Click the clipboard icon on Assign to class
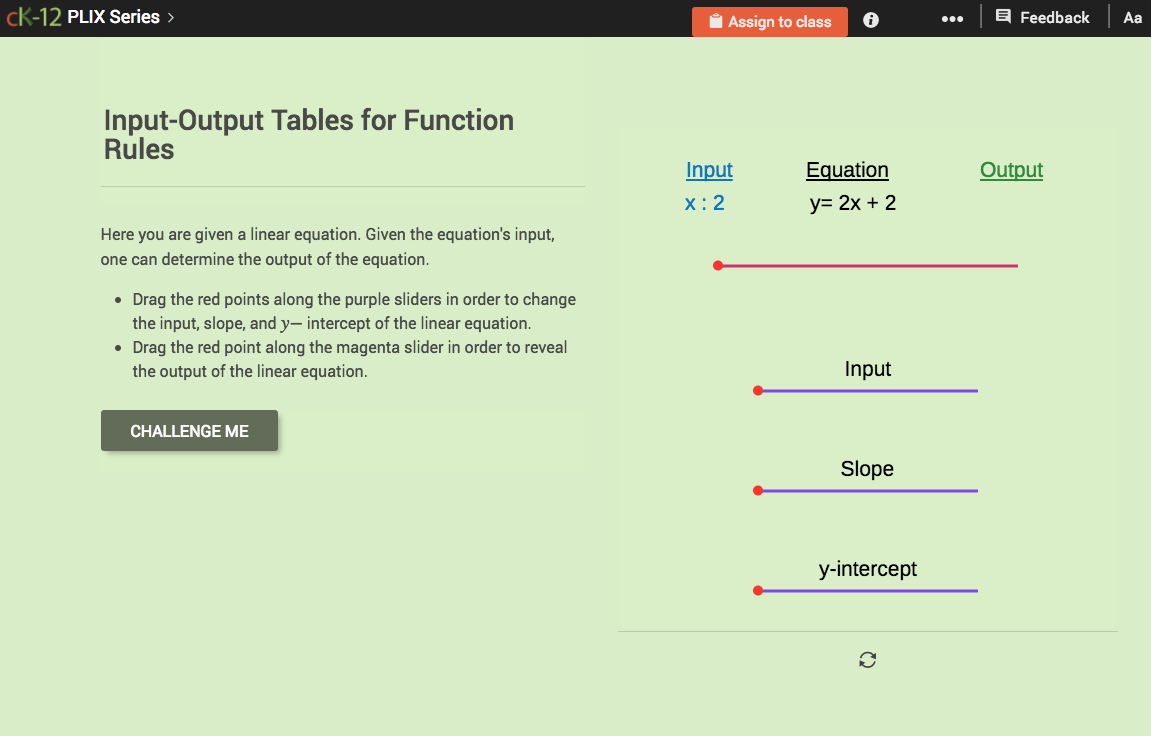The width and height of the screenshot is (1151, 736). [x=715, y=21]
